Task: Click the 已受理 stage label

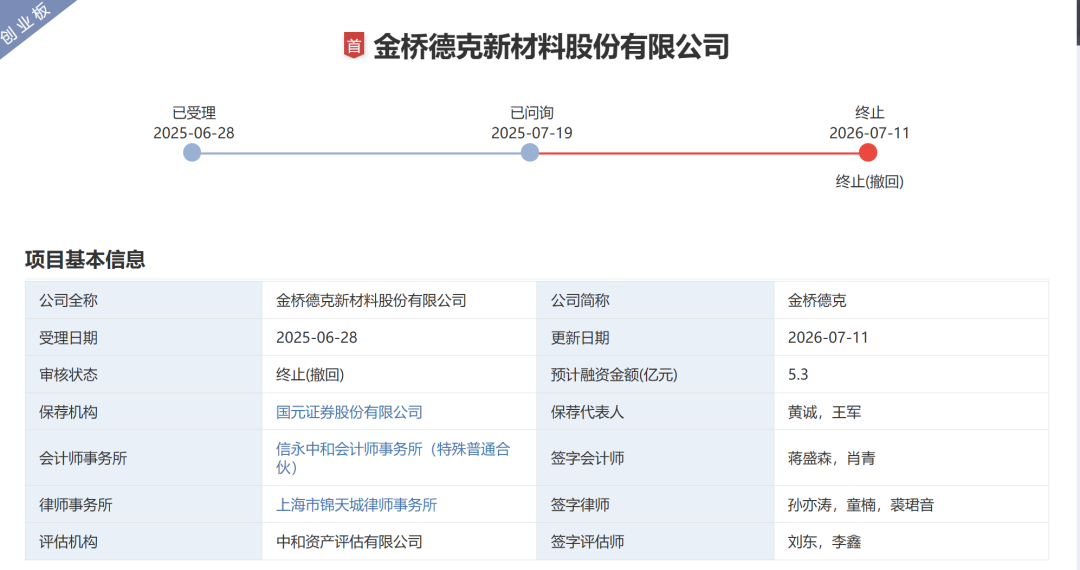Action: coord(194,113)
